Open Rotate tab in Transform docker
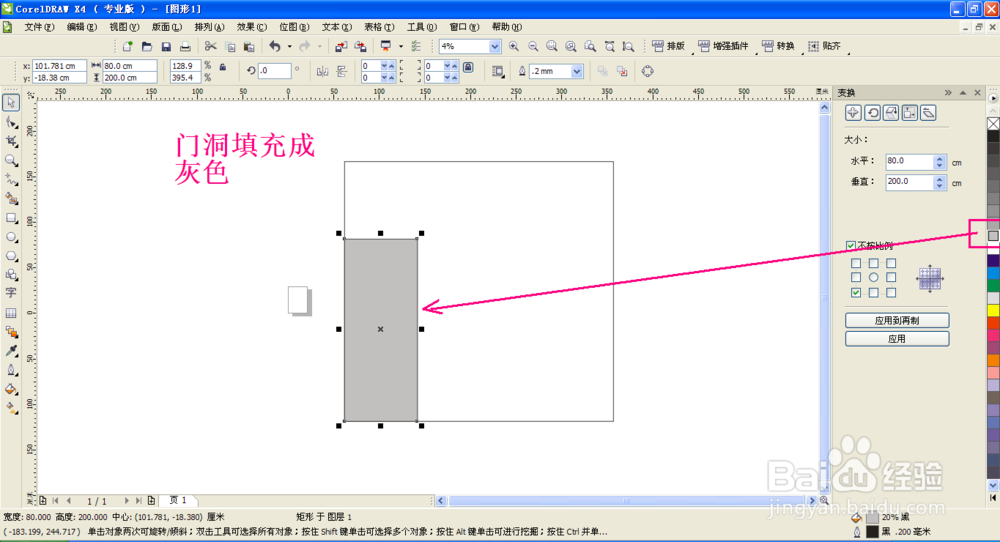The image size is (1000, 542). pos(872,113)
